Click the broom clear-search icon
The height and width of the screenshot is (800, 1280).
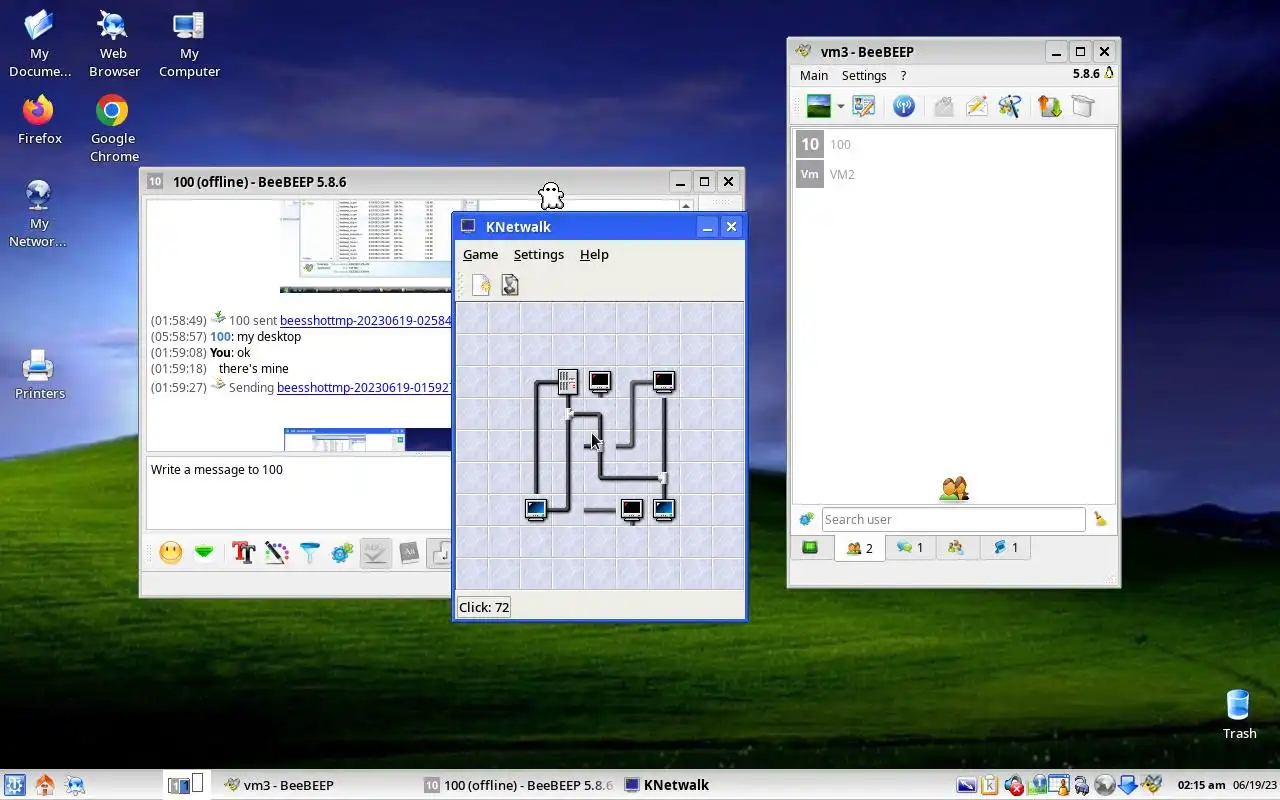[1100, 519]
